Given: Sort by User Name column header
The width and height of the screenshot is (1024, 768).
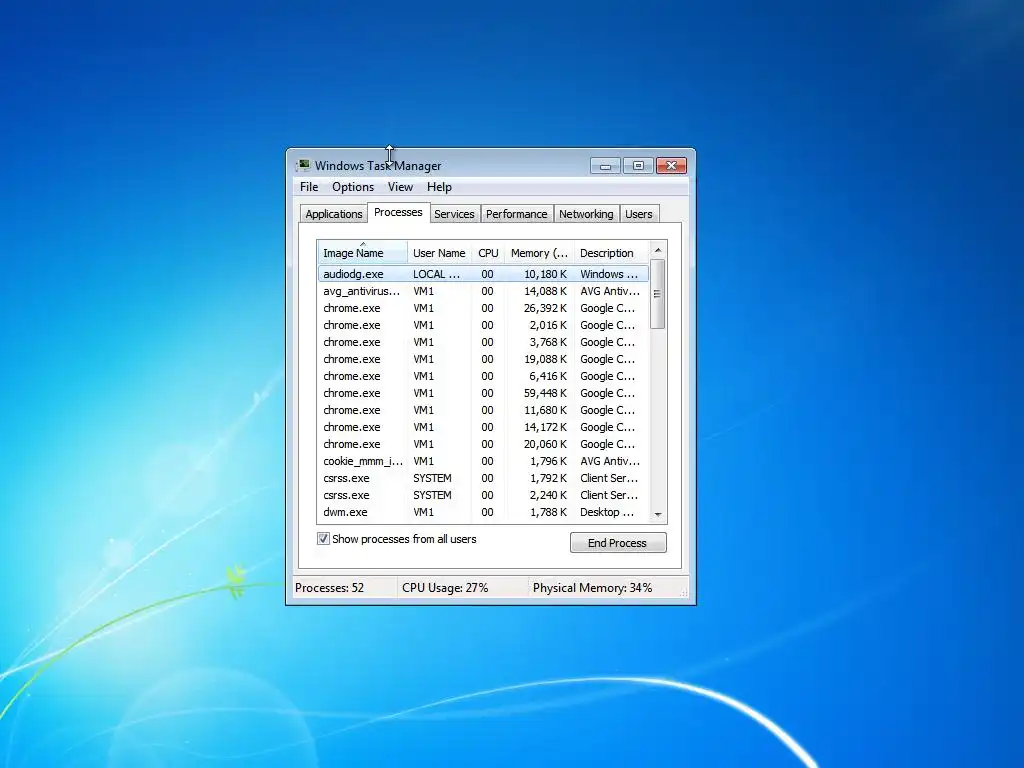Looking at the screenshot, I should [x=440, y=253].
